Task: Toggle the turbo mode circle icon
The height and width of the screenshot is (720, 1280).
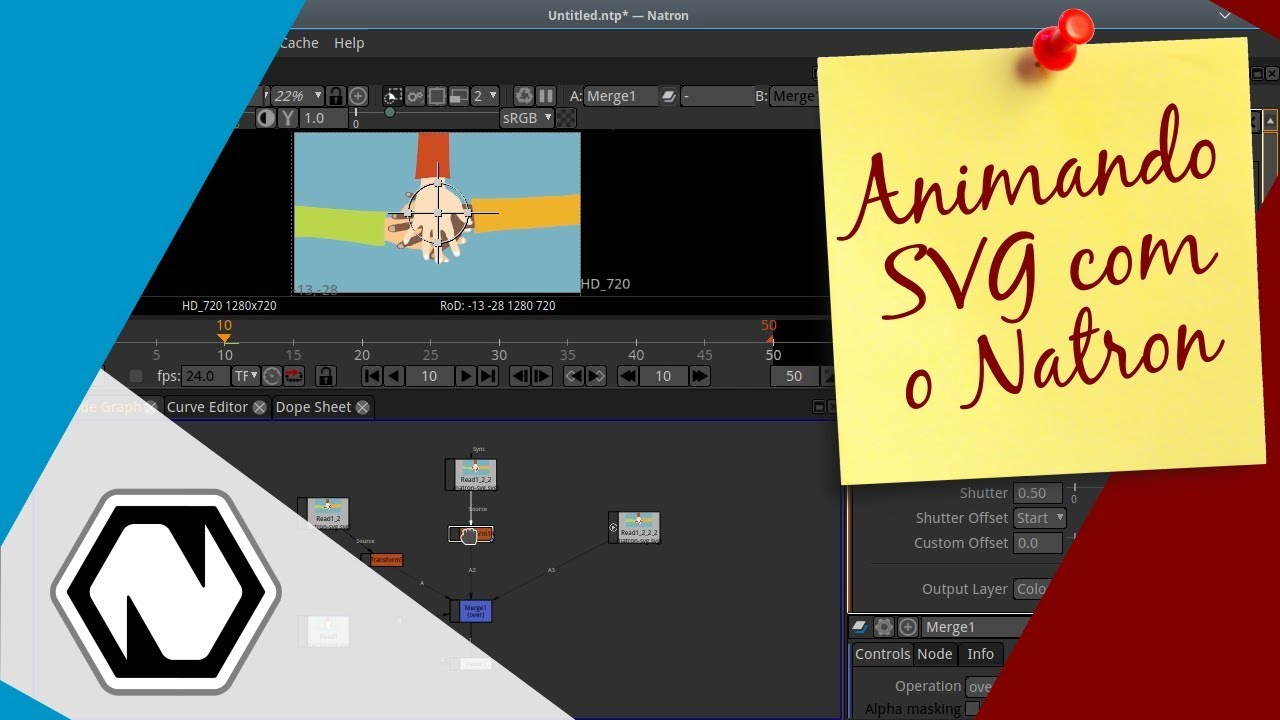Action: click(271, 376)
